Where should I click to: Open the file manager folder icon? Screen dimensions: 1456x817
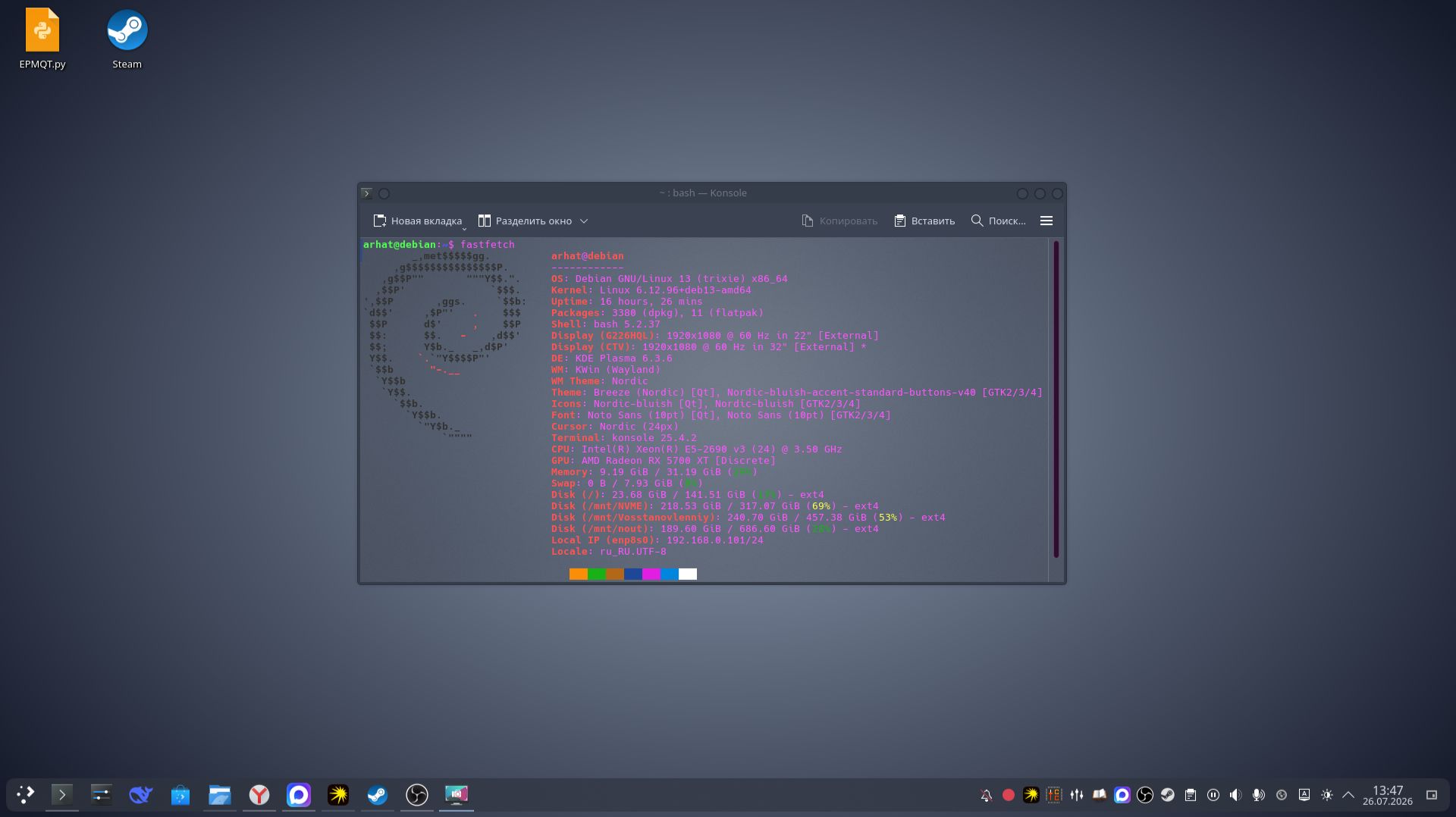coord(220,794)
